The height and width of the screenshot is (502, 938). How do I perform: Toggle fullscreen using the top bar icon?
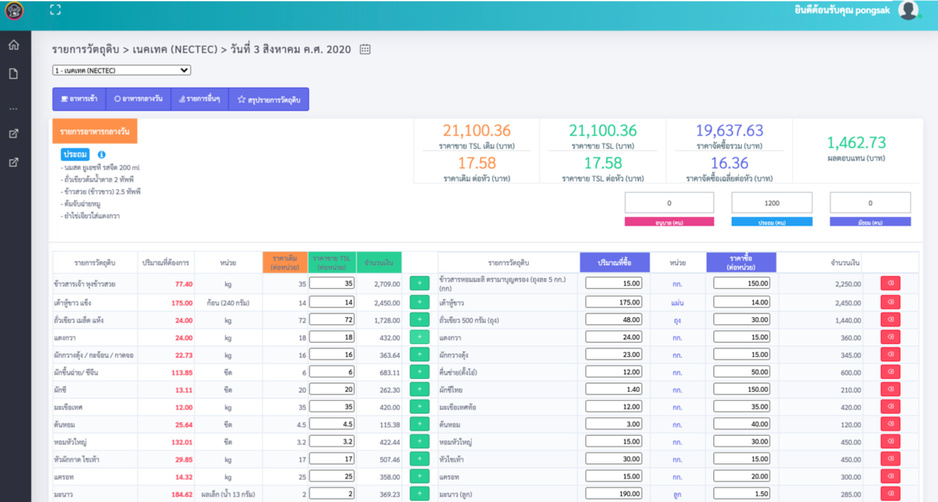[55, 10]
